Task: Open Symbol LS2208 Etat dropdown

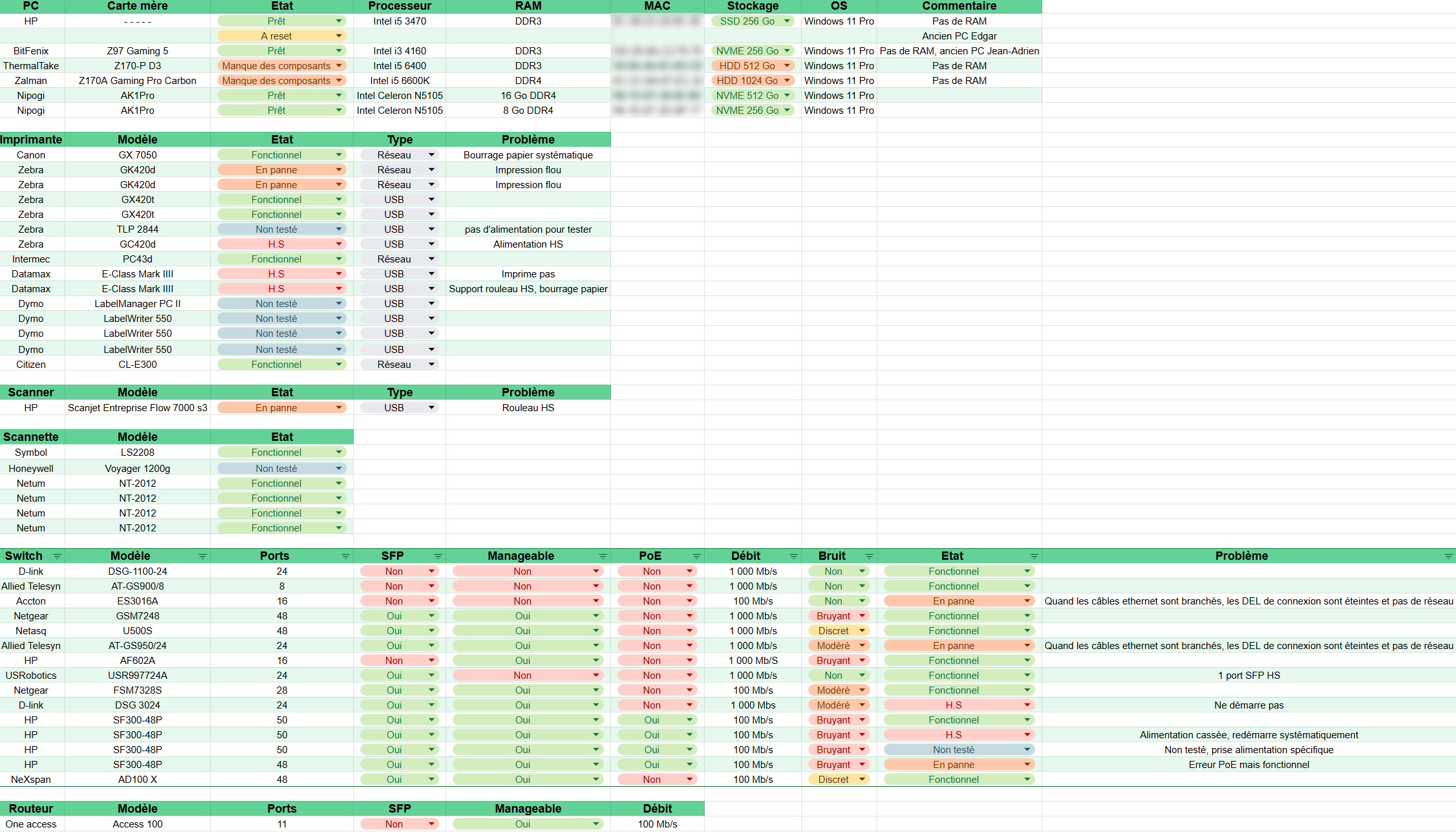Action: 282,453
